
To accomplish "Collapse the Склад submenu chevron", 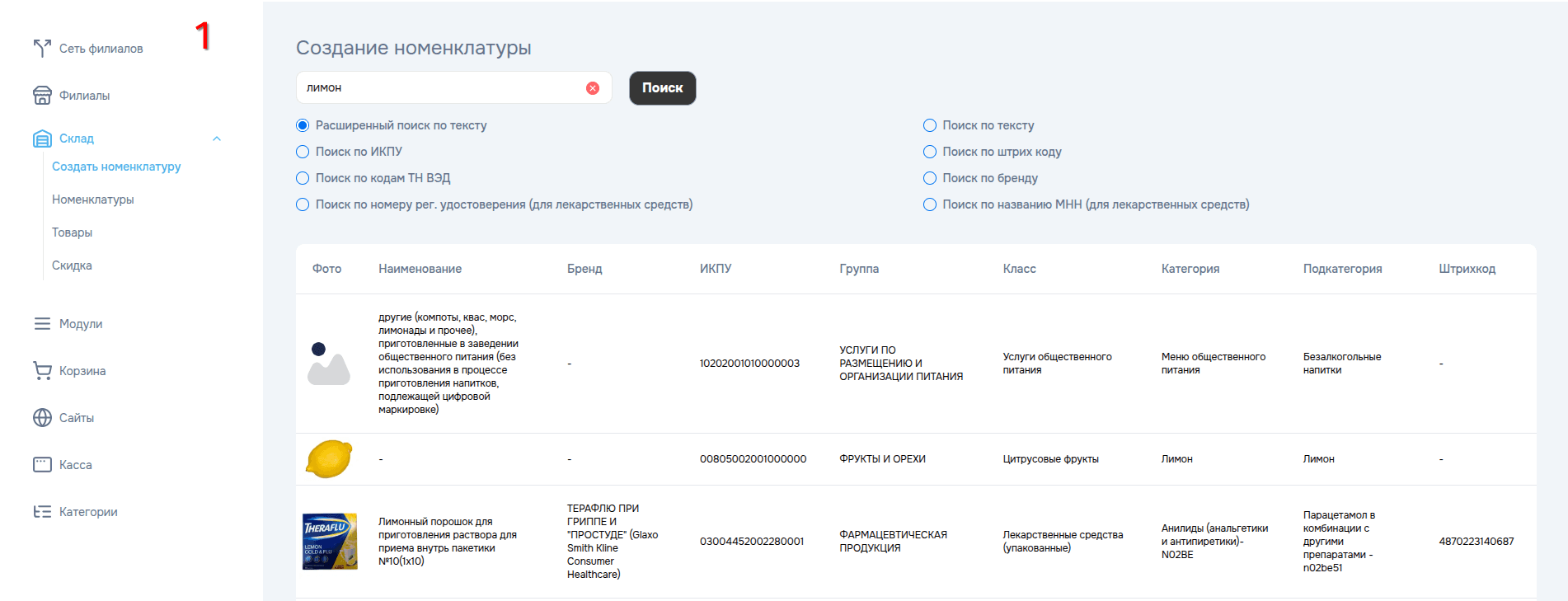I will click(217, 139).
